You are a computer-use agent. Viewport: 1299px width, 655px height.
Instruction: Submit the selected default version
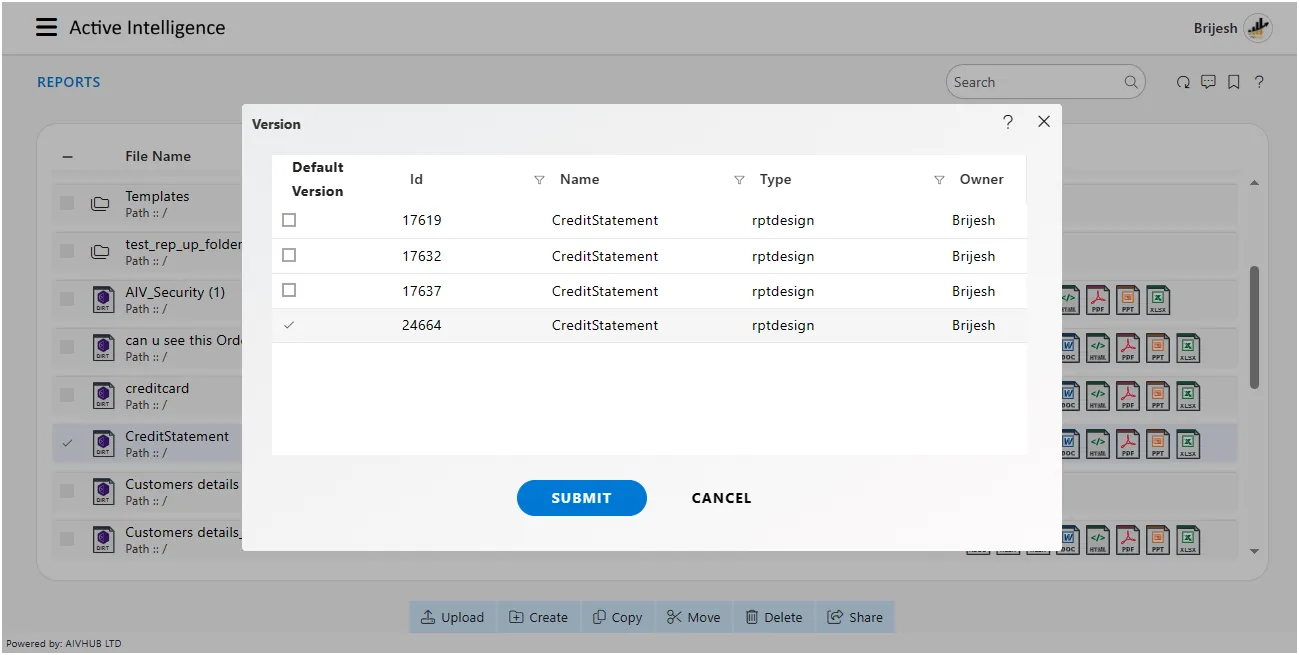582,498
